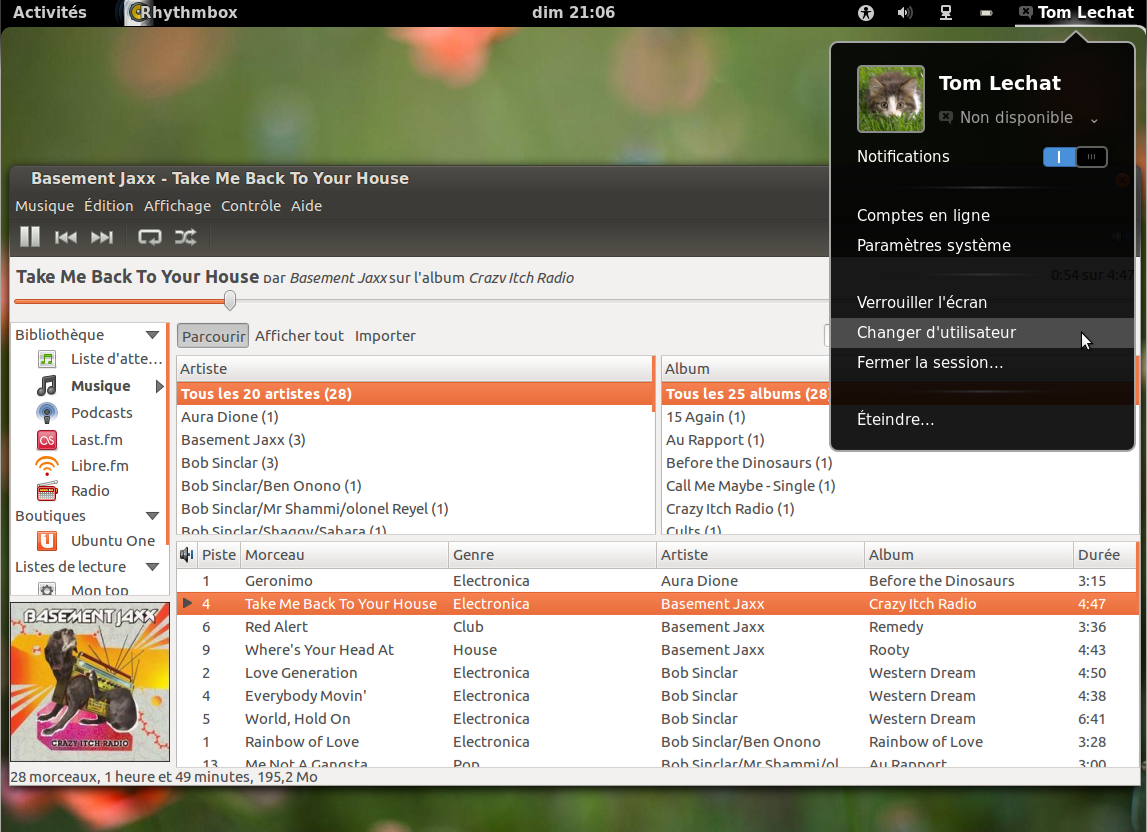Click the Activités button
The width and height of the screenshot is (1147, 832).
point(50,12)
